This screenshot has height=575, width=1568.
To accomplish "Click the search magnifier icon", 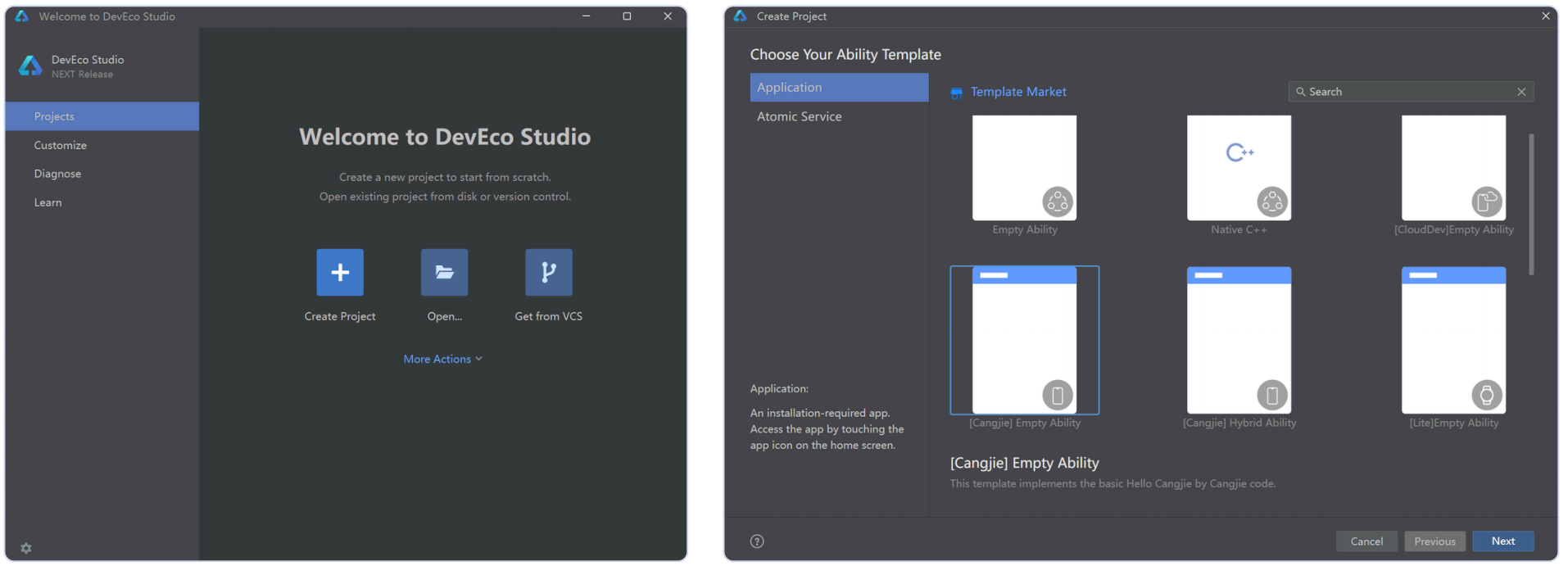I will 1300,92.
